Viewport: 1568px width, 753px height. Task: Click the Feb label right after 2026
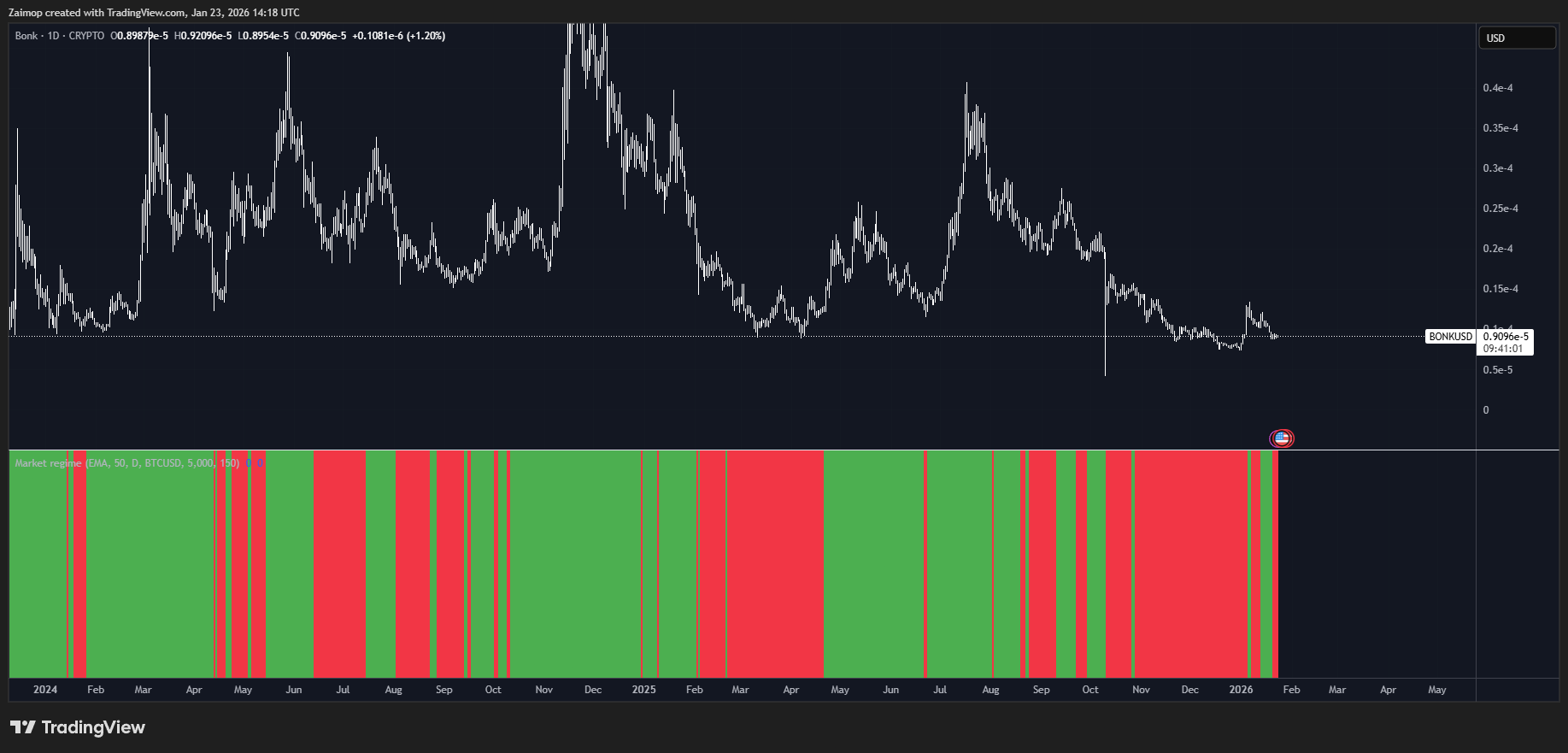[x=1291, y=690]
